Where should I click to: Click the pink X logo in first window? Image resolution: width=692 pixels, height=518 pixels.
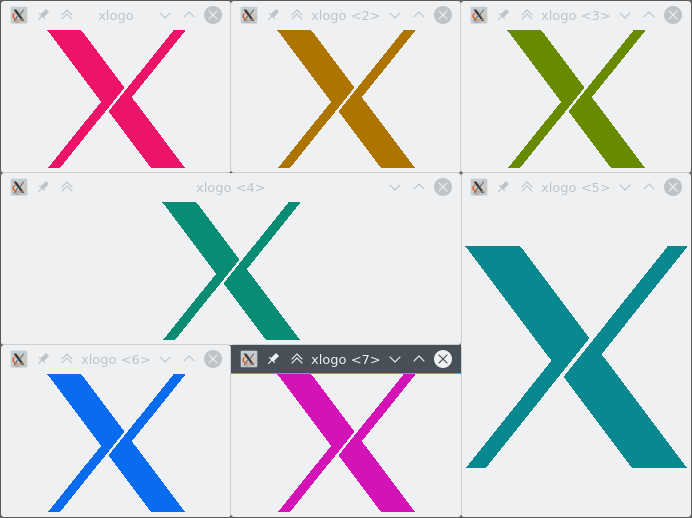tap(116, 99)
